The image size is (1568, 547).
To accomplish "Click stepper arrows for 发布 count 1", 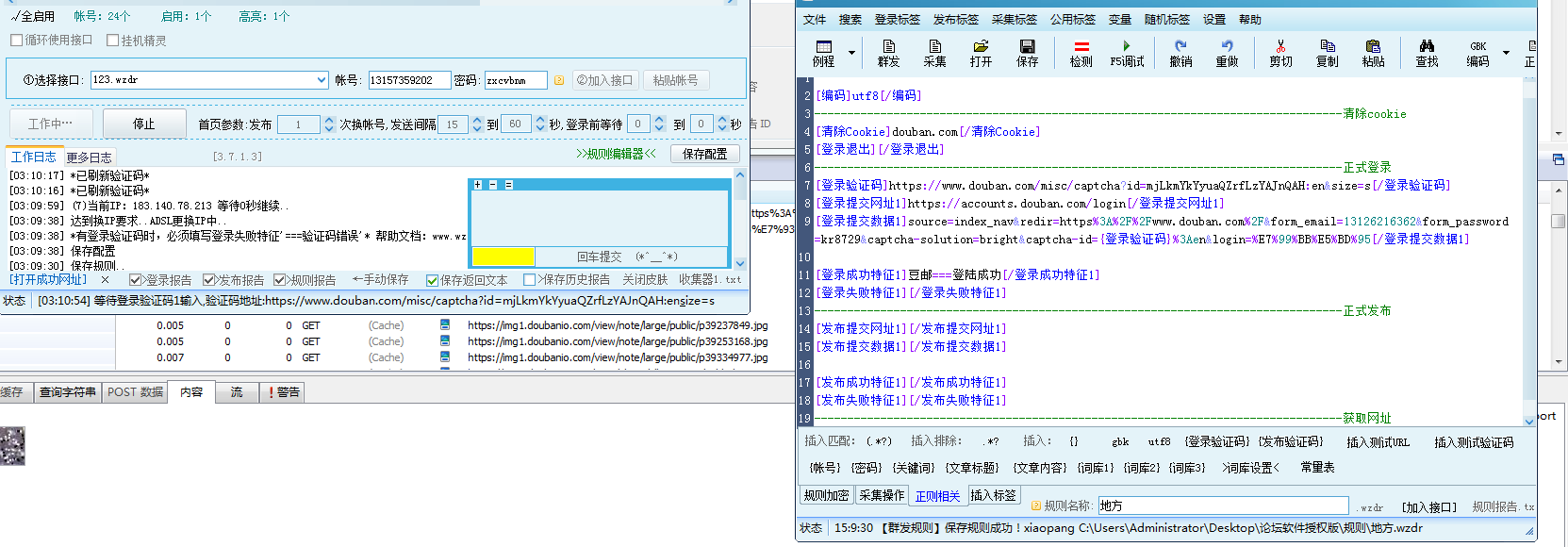I will click(329, 124).
